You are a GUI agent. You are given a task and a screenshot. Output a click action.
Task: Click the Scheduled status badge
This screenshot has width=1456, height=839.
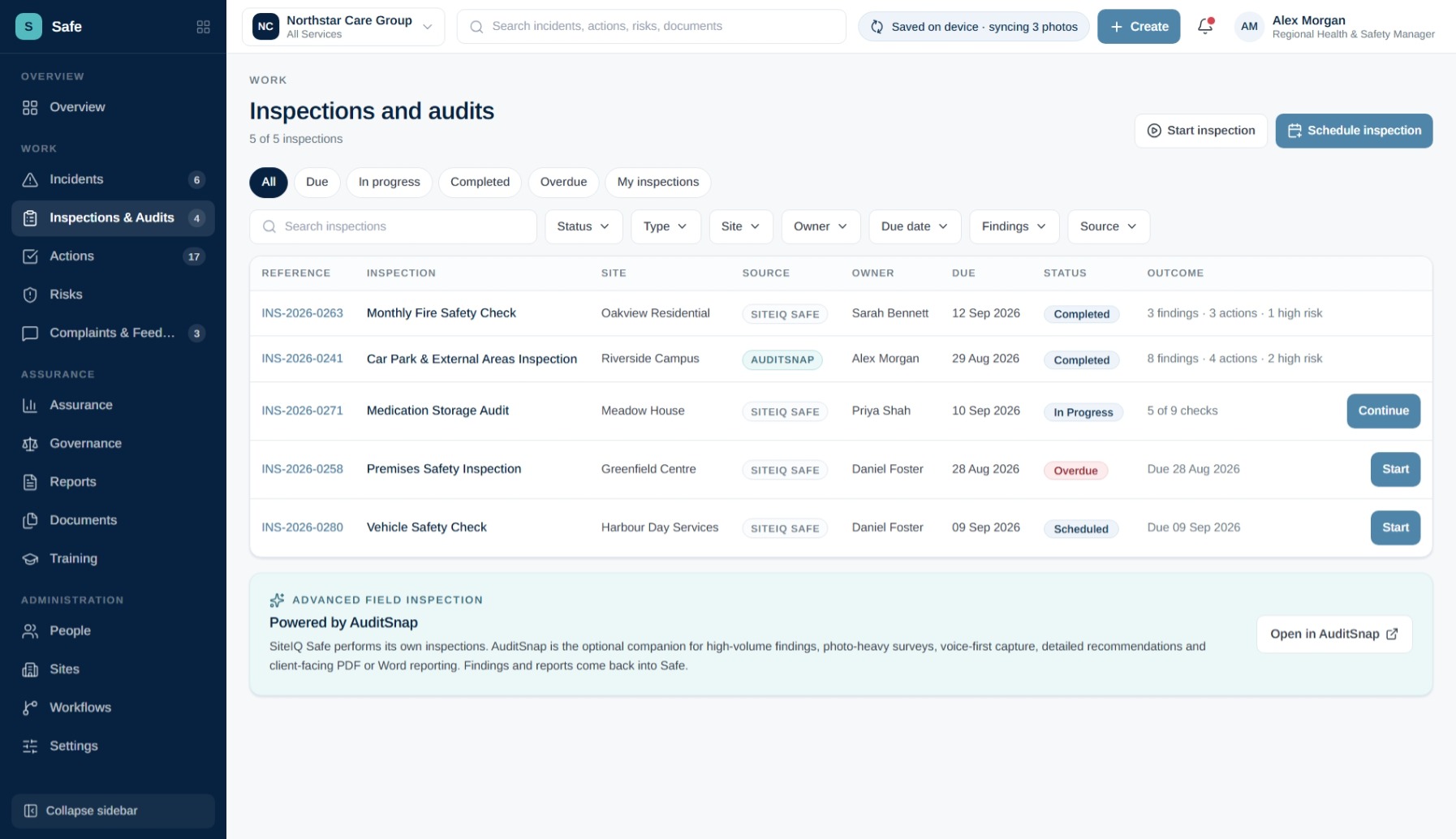(1080, 529)
